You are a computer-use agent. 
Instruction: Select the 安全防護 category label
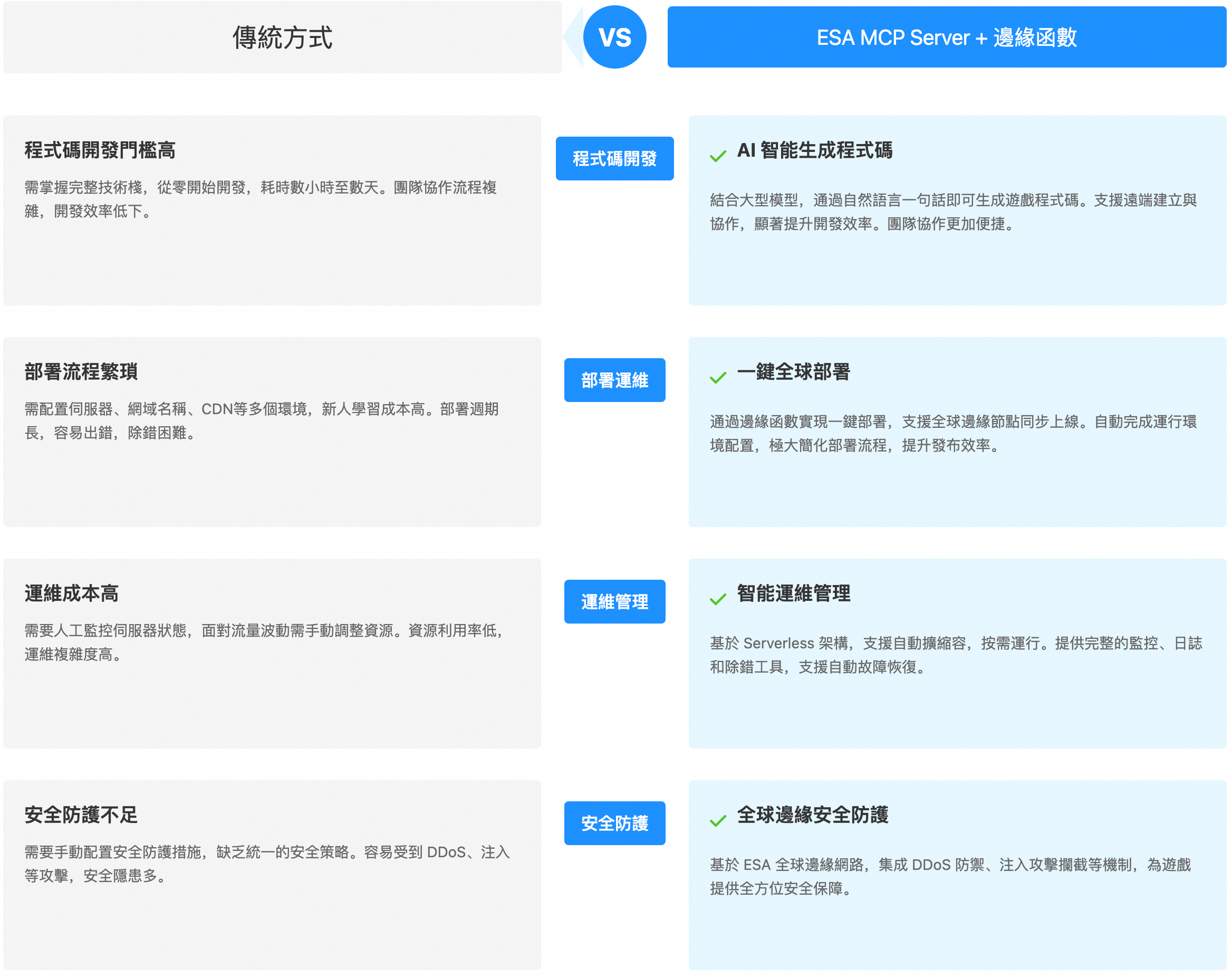pos(614,823)
